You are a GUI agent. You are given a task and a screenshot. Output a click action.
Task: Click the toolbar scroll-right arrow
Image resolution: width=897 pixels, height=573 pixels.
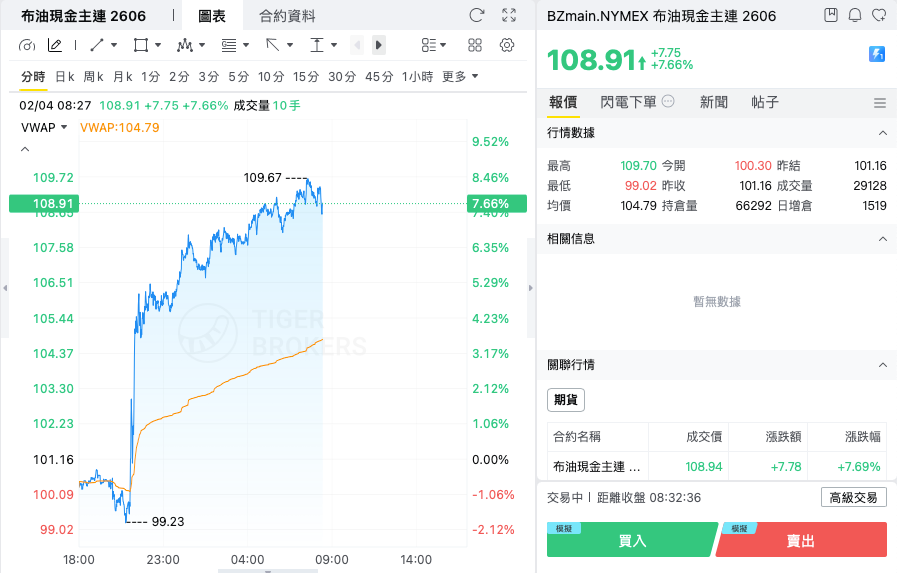tap(379, 45)
